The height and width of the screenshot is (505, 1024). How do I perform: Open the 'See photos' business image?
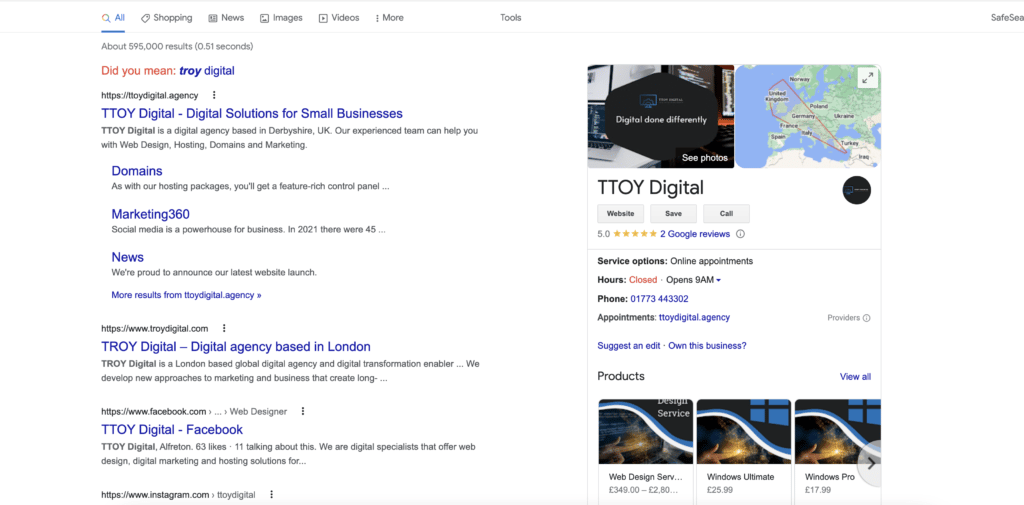pos(661,116)
